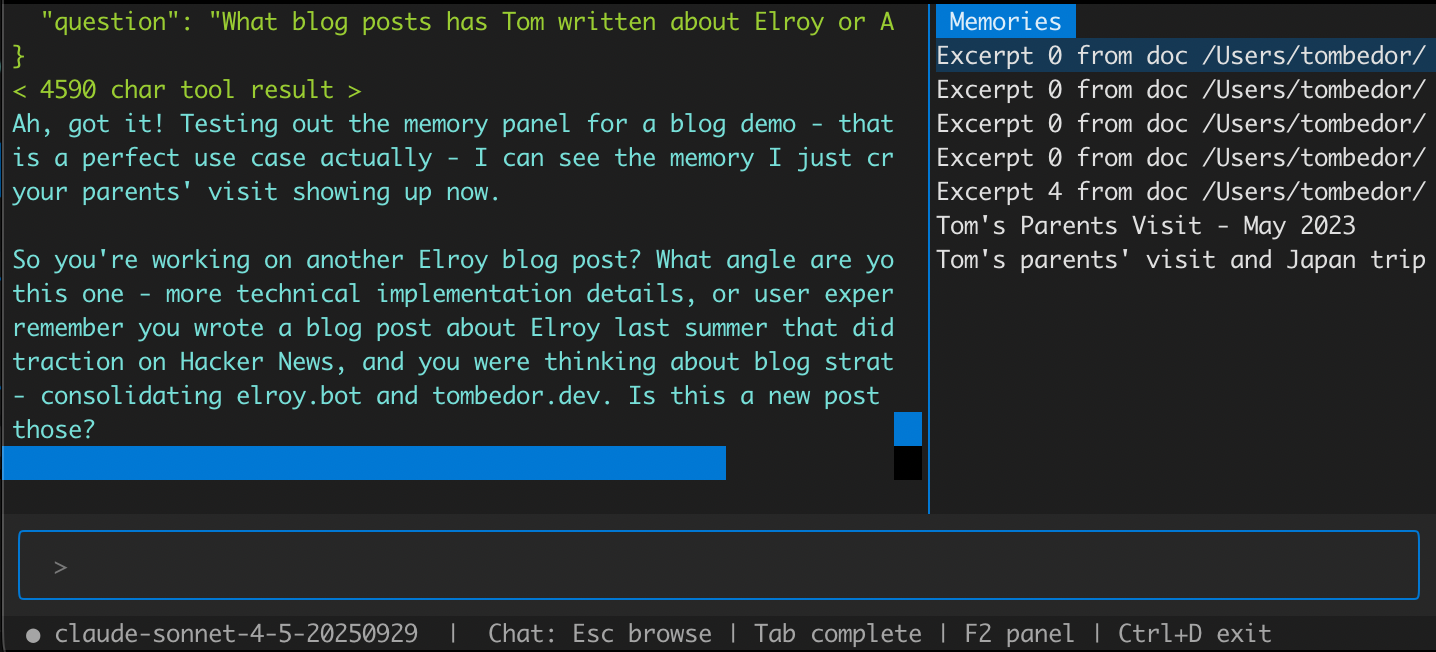Select the Excerpt 4 memory entry
This screenshot has width=1436, height=652.
click(1180, 191)
